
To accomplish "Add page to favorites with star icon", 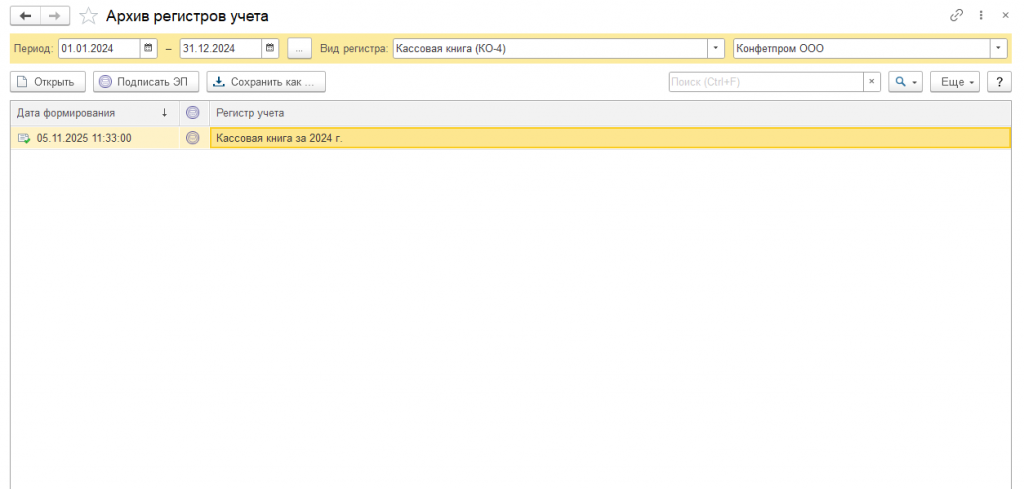I will tap(88, 16).
